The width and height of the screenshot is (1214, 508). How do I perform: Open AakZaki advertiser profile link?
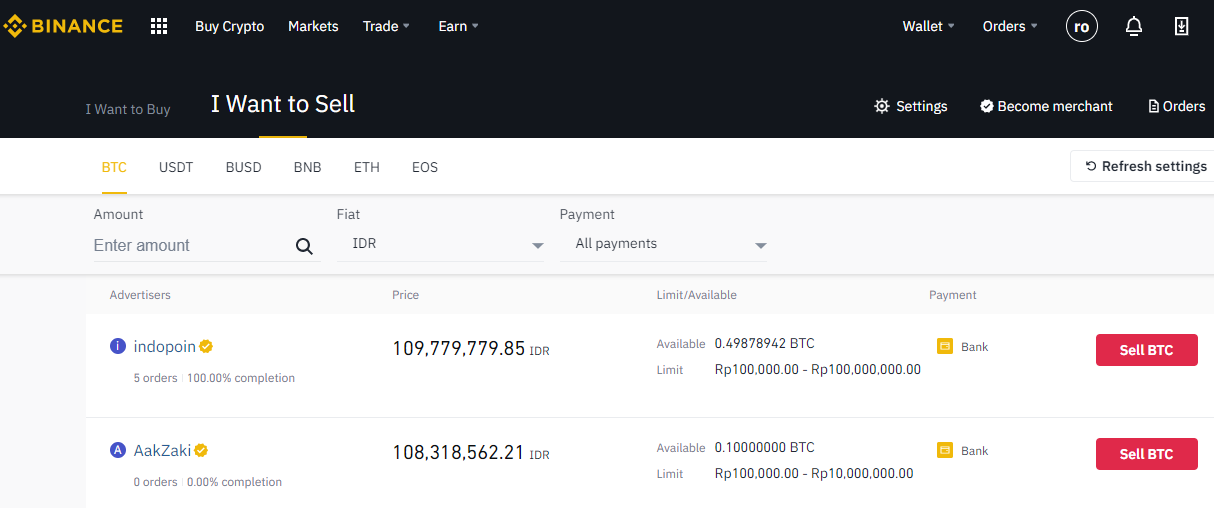162,450
